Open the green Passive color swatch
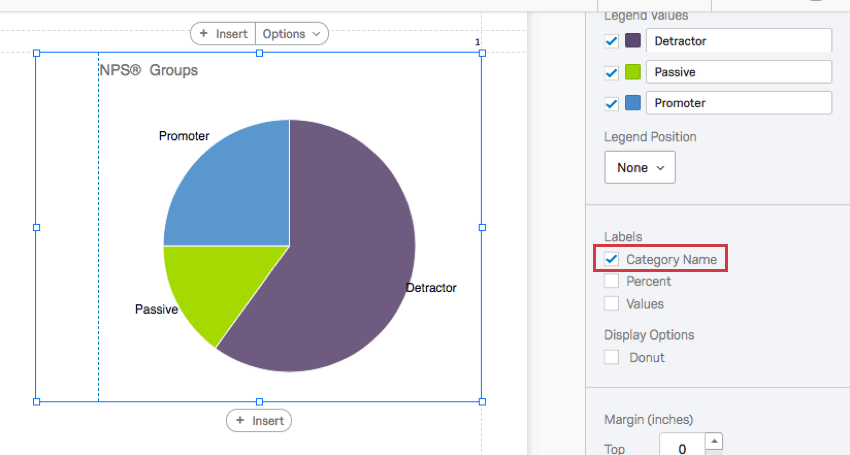Image resolution: width=850 pixels, height=455 pixels. (x=633, y=72)
